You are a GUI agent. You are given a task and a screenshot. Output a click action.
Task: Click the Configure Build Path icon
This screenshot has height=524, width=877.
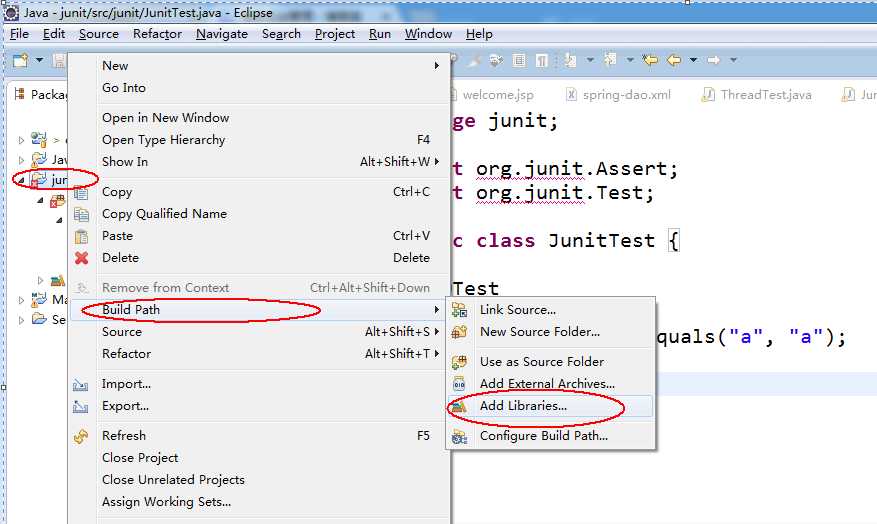(459, 436)
